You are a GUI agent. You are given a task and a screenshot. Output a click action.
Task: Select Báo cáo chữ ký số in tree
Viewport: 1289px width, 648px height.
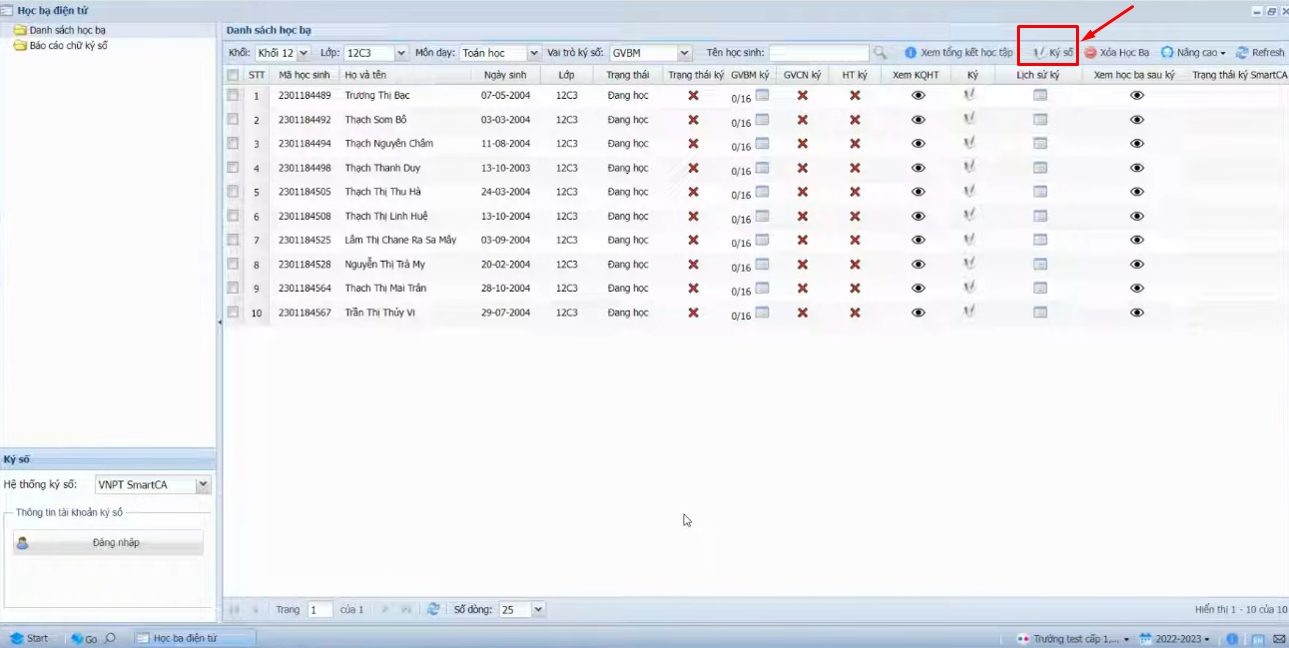tap(68, 45)
